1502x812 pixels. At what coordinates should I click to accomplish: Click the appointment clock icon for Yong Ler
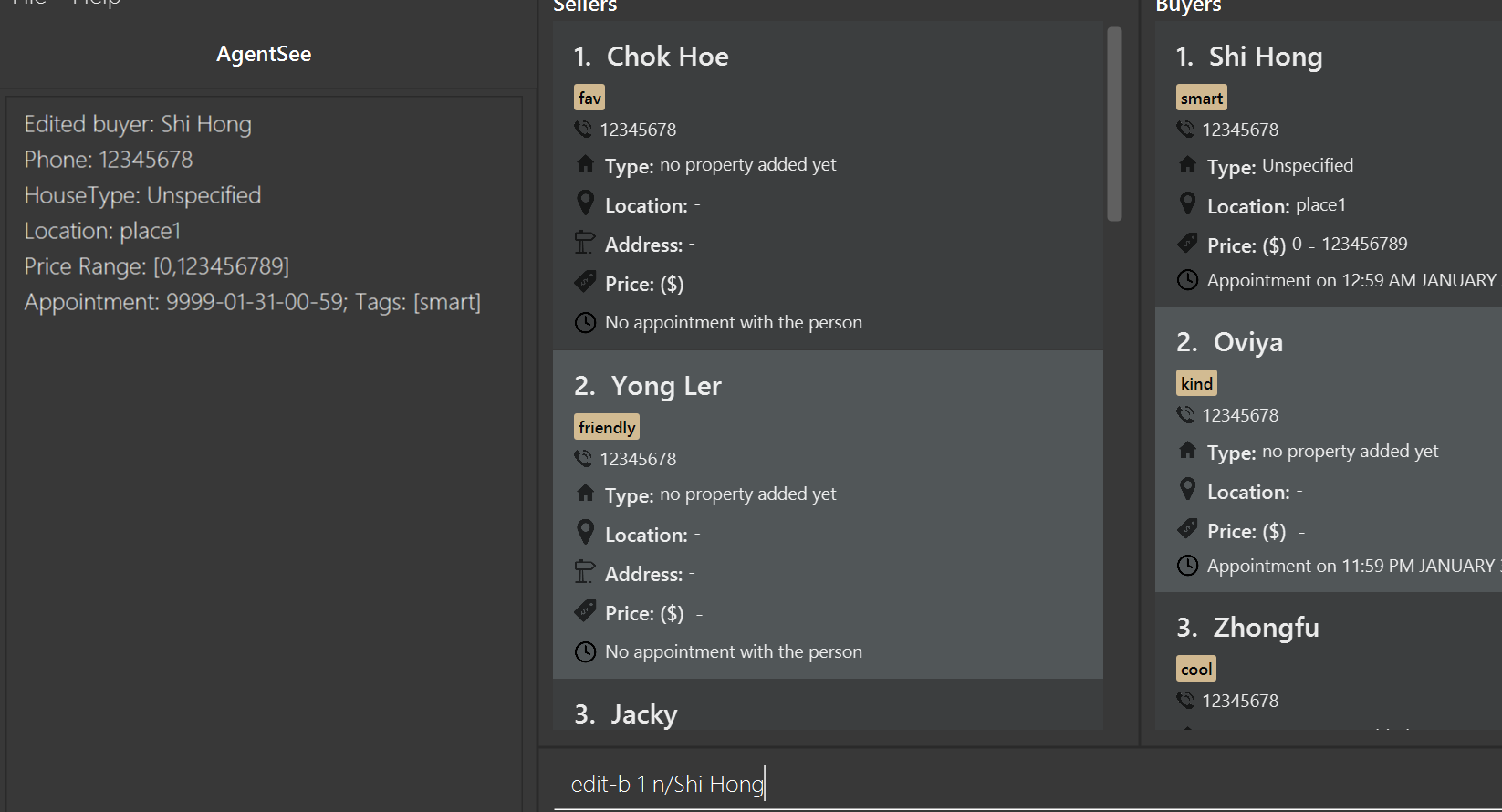tap(585, 651)
